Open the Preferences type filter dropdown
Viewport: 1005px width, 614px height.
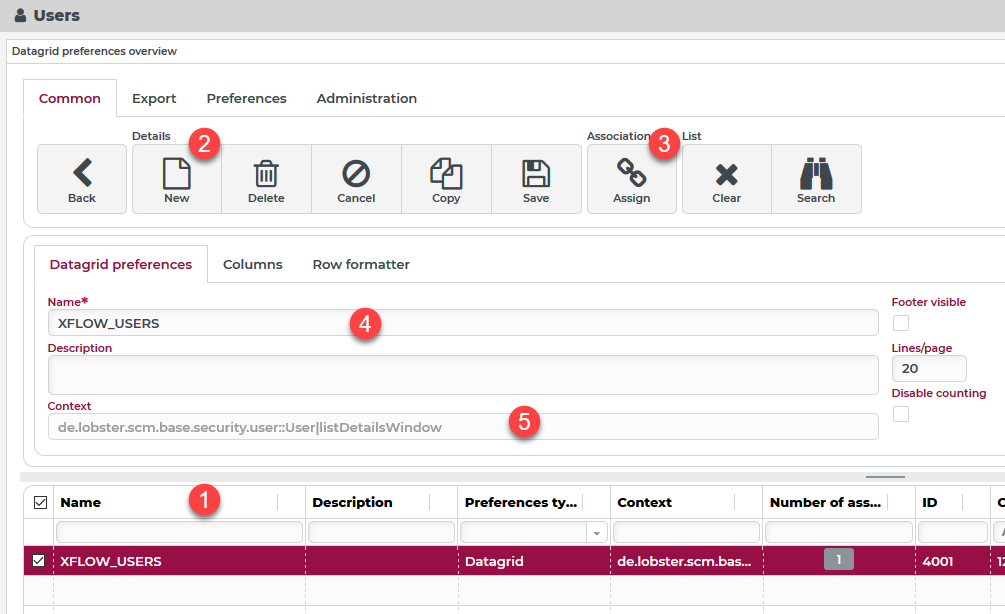pos(597,533)
